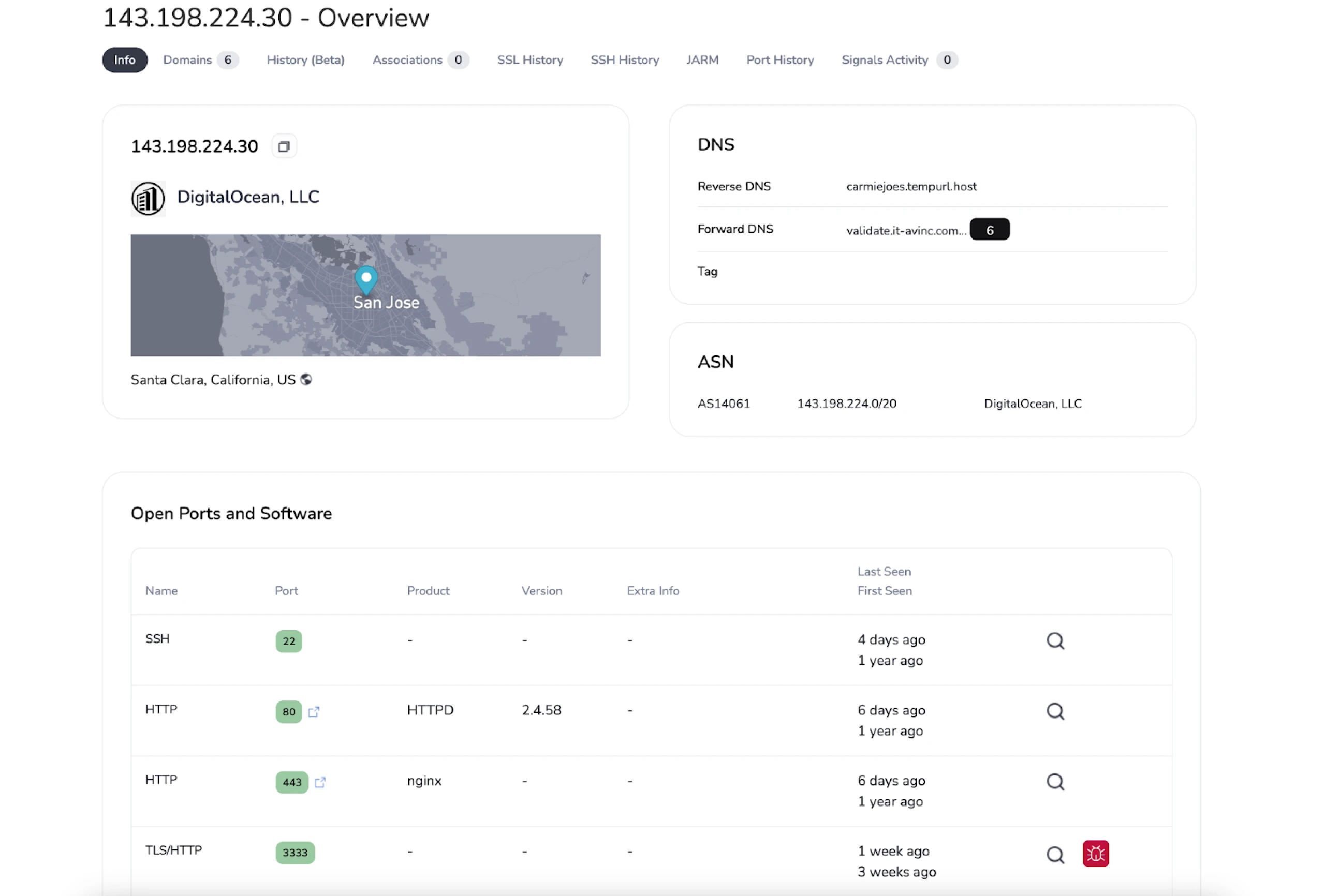Click the bug/malware icon on TLS/HTTP row
The height and width of the screenshot is (896, 1325).
(1096, 853)
